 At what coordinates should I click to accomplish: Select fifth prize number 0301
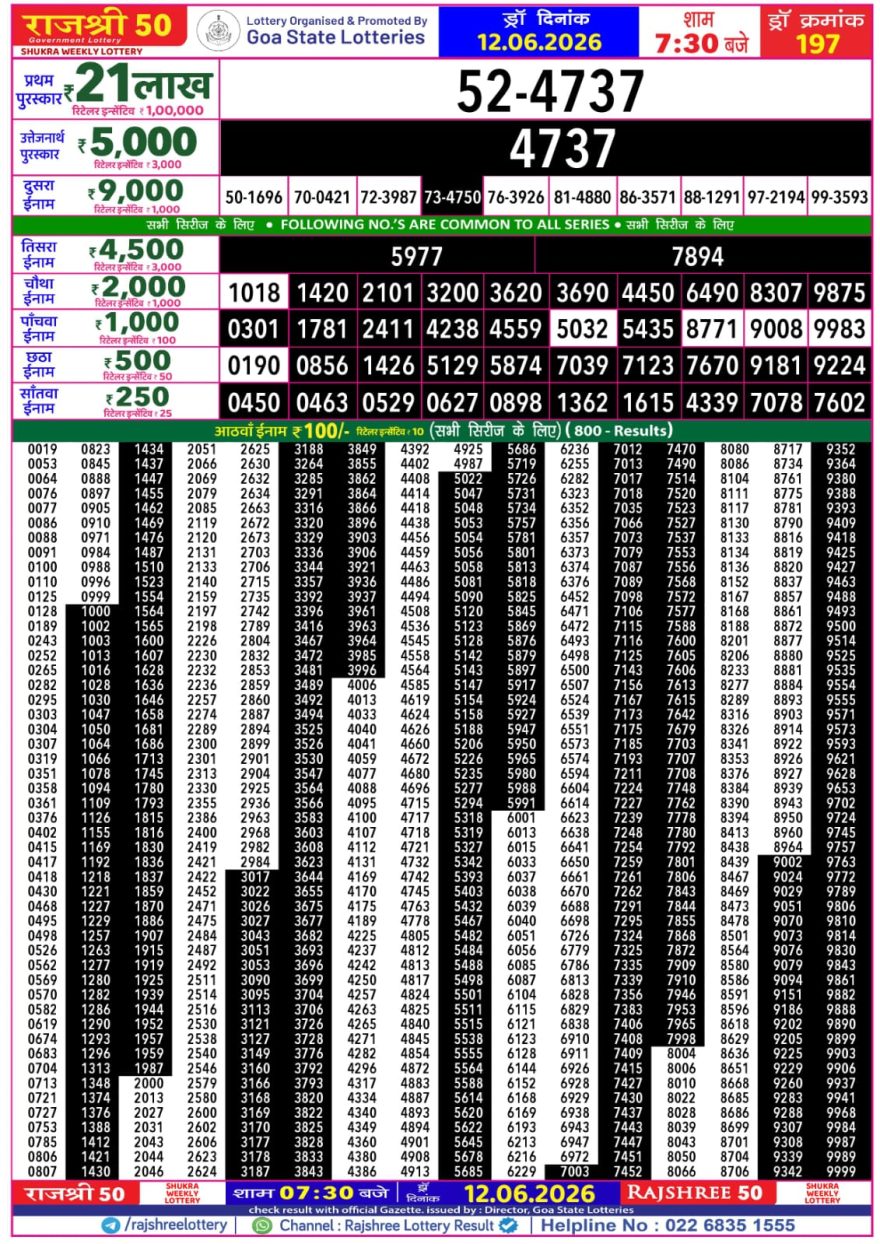tap(255, 329)
